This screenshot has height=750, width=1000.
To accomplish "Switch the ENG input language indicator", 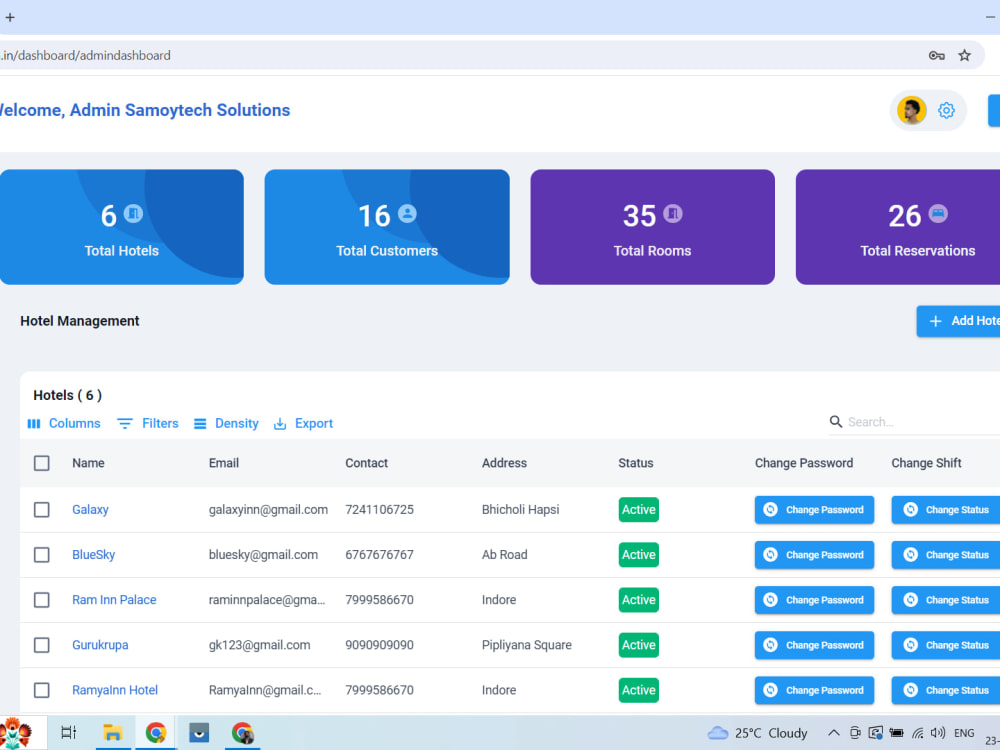I will 964,733.
